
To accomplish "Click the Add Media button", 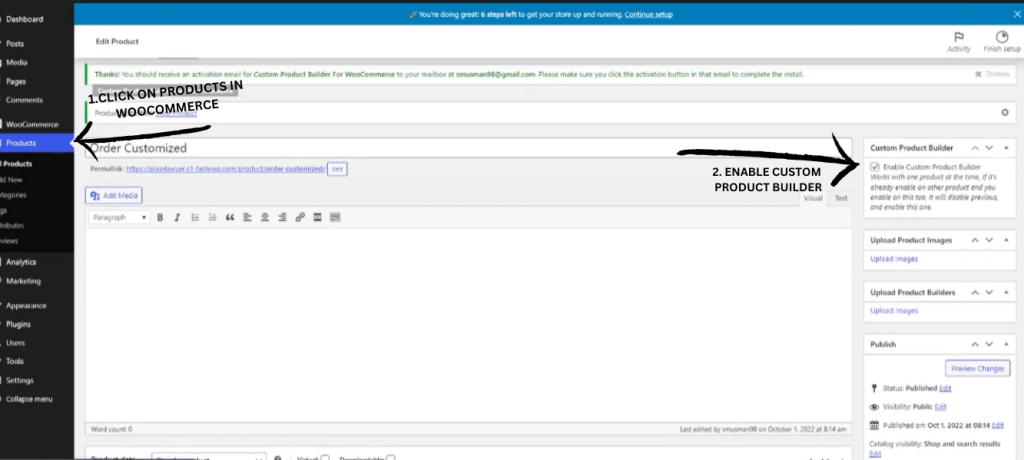I will (x=114, y=195).
